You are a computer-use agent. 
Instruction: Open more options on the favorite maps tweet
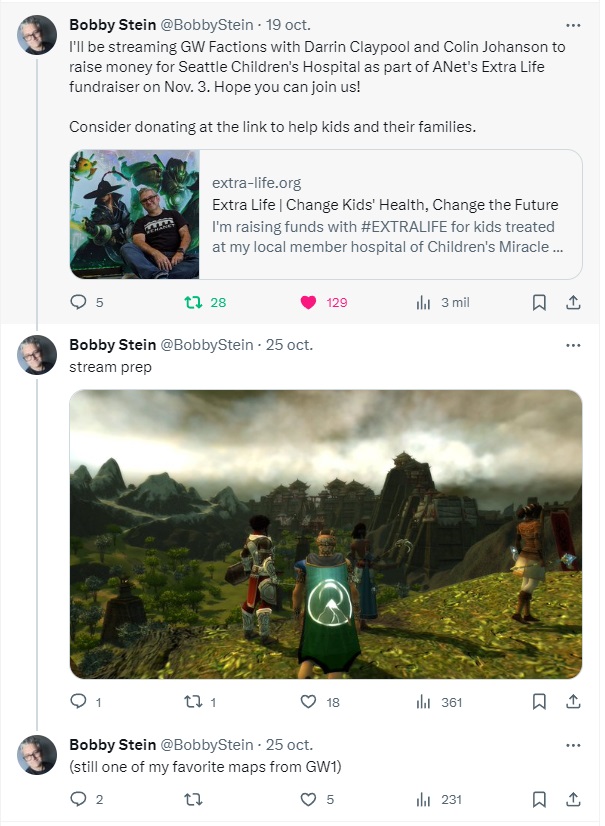(x=573, y=745)
